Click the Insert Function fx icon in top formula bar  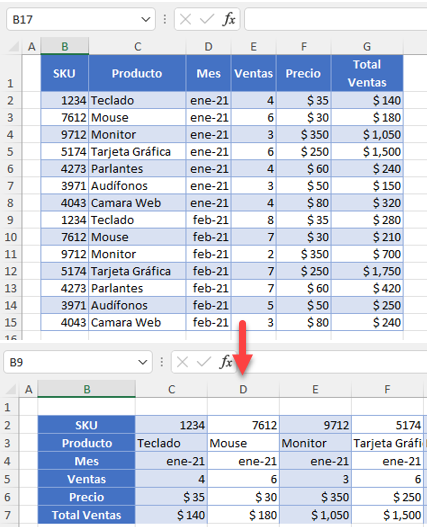(229, 19)
